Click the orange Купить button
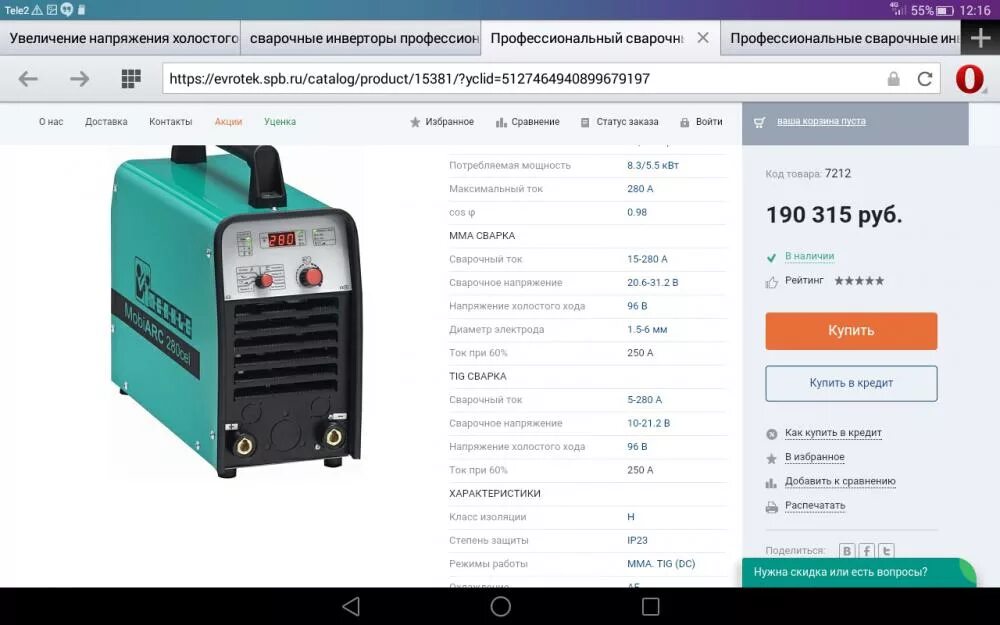 (851, 331)
